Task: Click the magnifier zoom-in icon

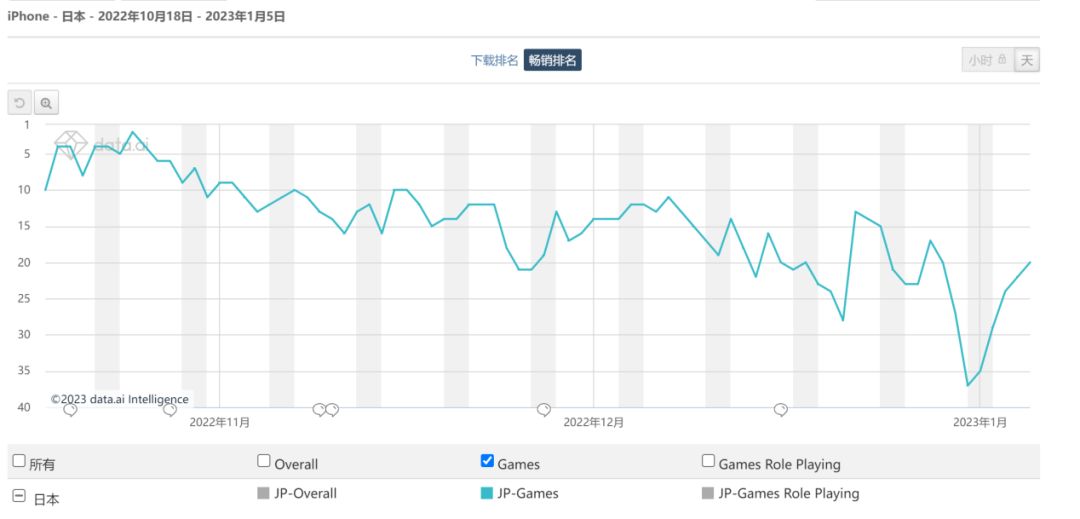Action: pyautogui.click(x=46, y=103)
